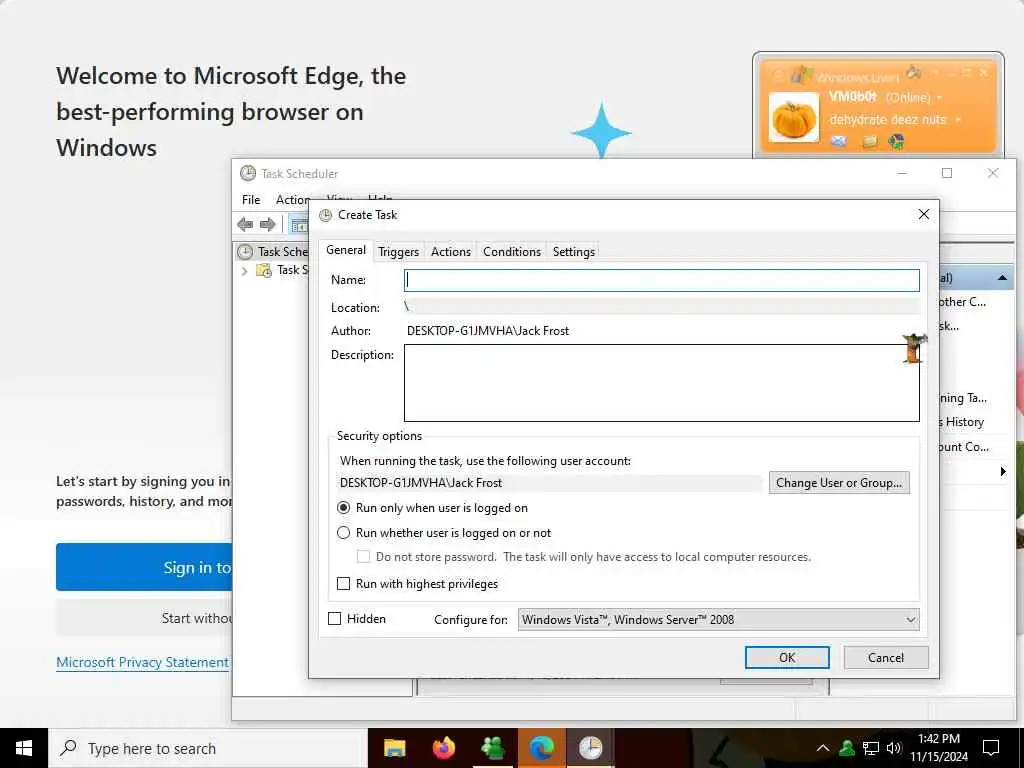
Task: Click the Task Scheduler clock taskbar icon
Action: 590,748
